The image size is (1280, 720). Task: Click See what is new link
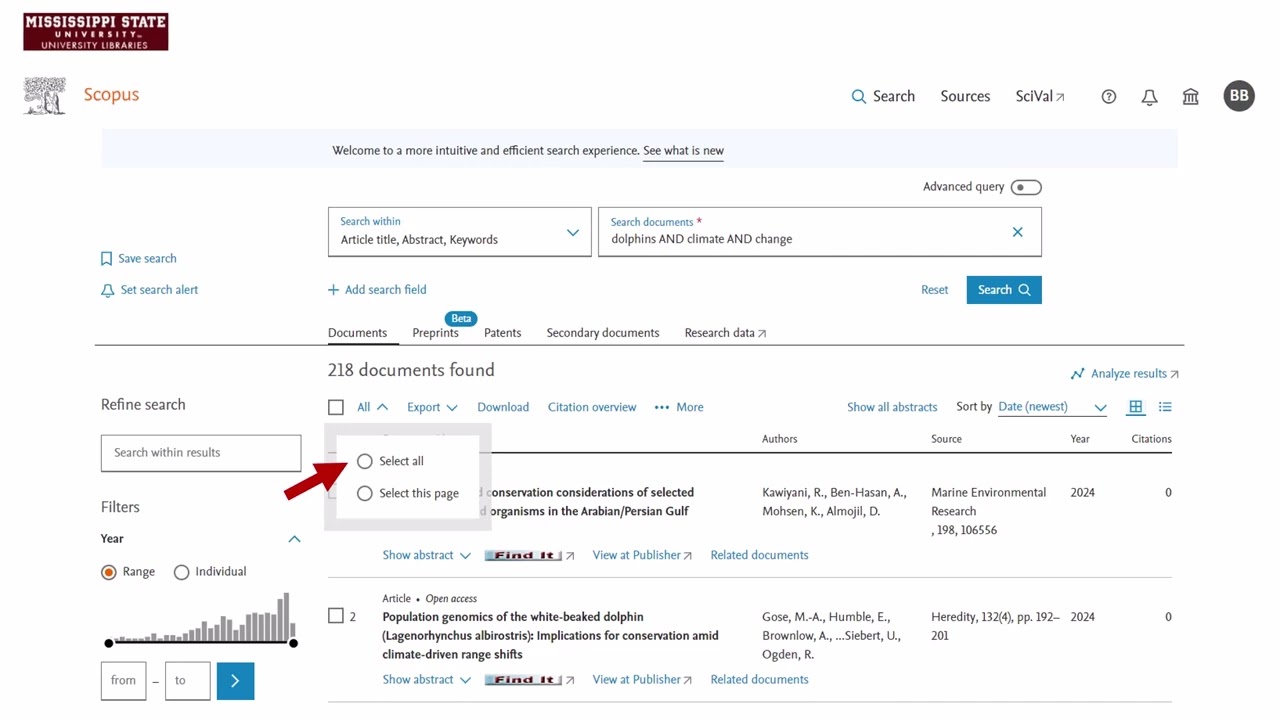tap(683, 151)
